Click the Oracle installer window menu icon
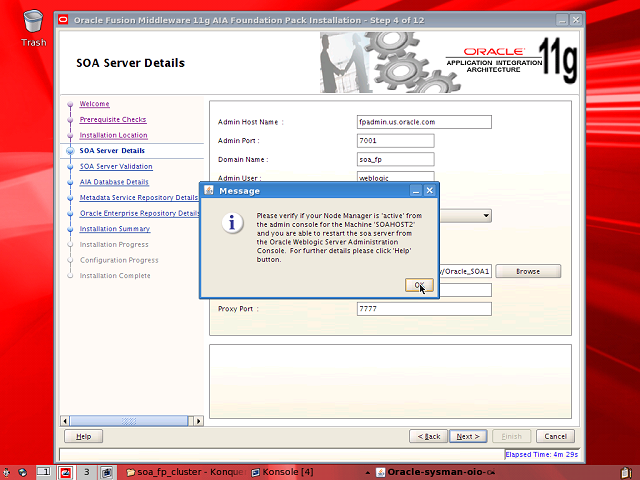The height and width of the screenshot is (480, 640). tap(63, 20)
